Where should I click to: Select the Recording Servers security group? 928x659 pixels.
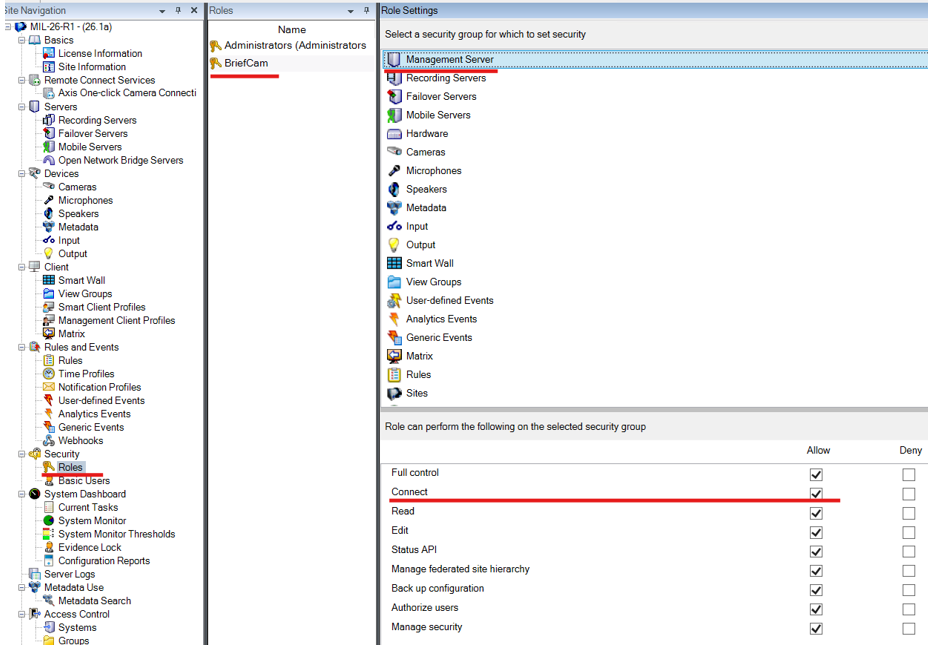pos(446,78)
